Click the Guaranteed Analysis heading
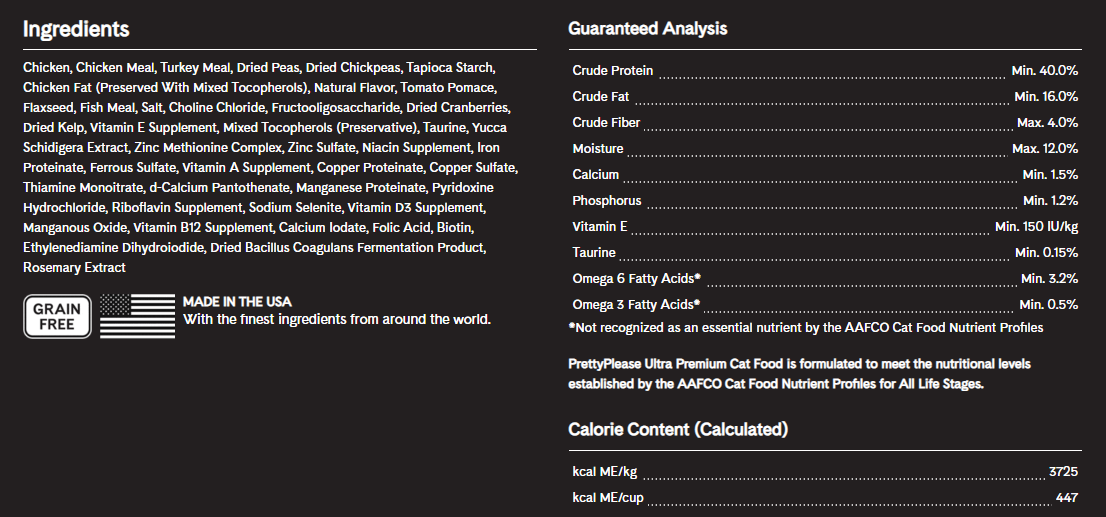The image size is (1106, 517). point(647,29)
